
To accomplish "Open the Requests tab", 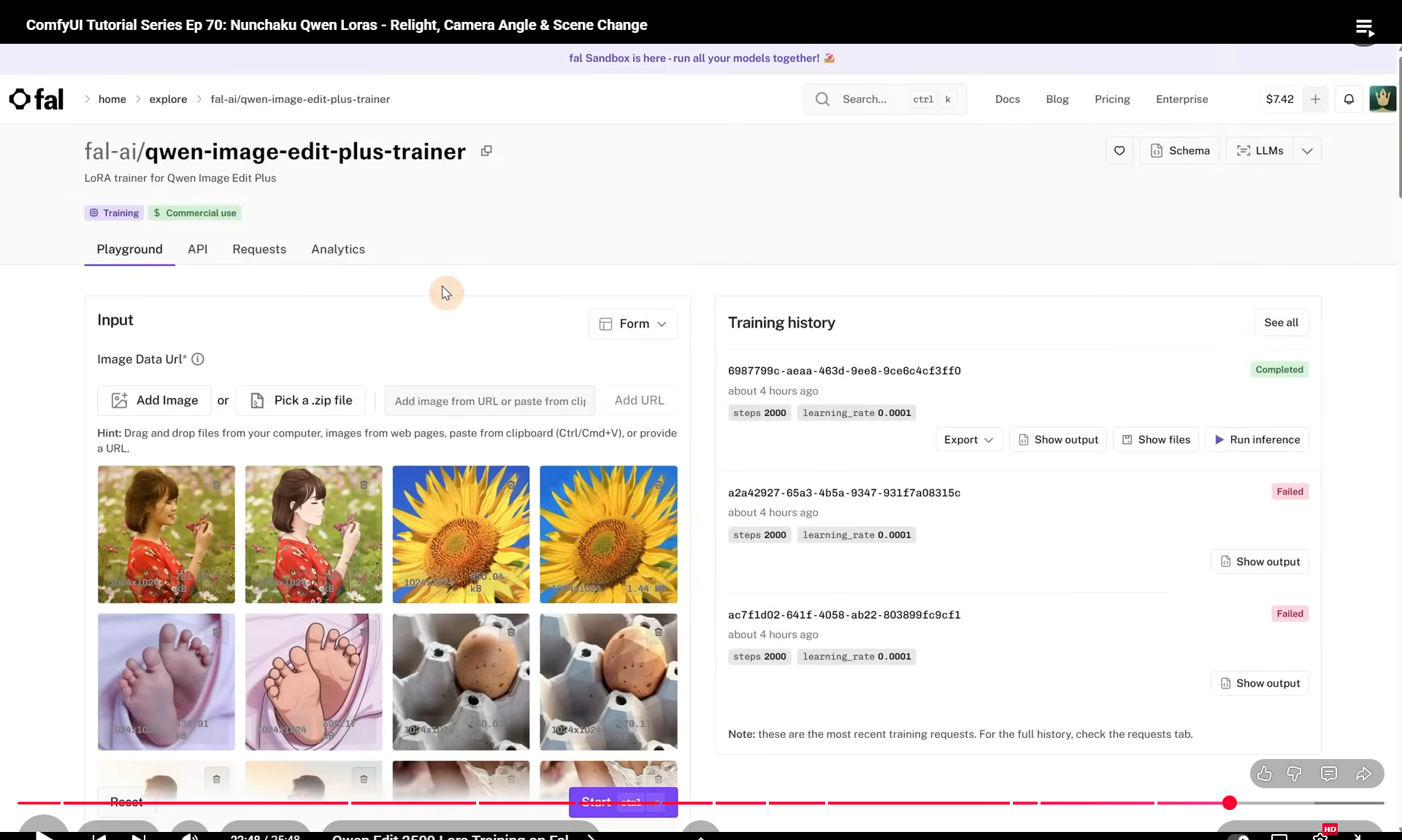I will (x=259, y=249).
